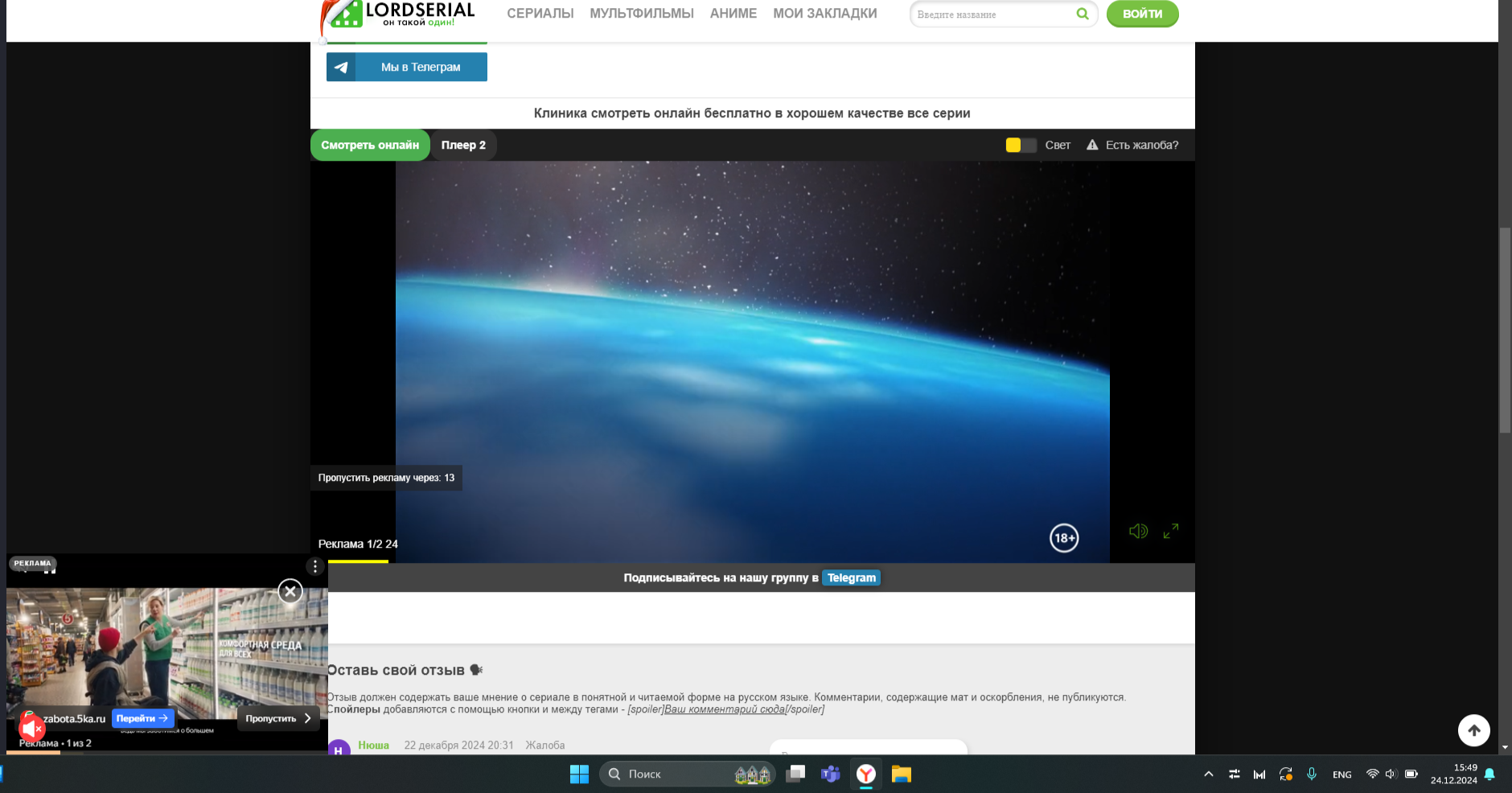Click the Windows taskbar search box
This screenshot has width=1512, height=793.
click(688, 774)
